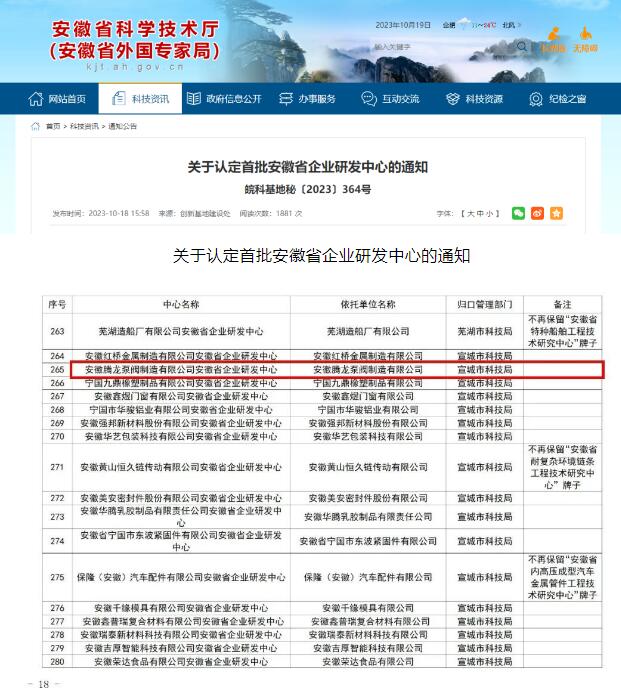This screenshot has height=690, width=621.
Task: Click cell 宁国市华骏铝业有限公司安徽省企业研发中心
Action: click(x=181, y=410)
